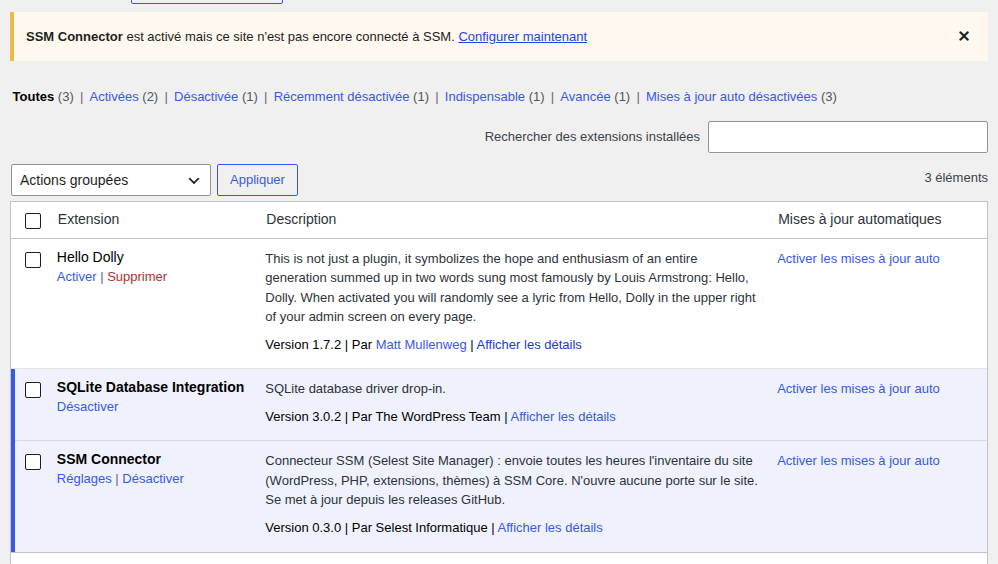Activate the Hello Dolly plugin
Screen dimensions: 998x564
pos(76,277)
